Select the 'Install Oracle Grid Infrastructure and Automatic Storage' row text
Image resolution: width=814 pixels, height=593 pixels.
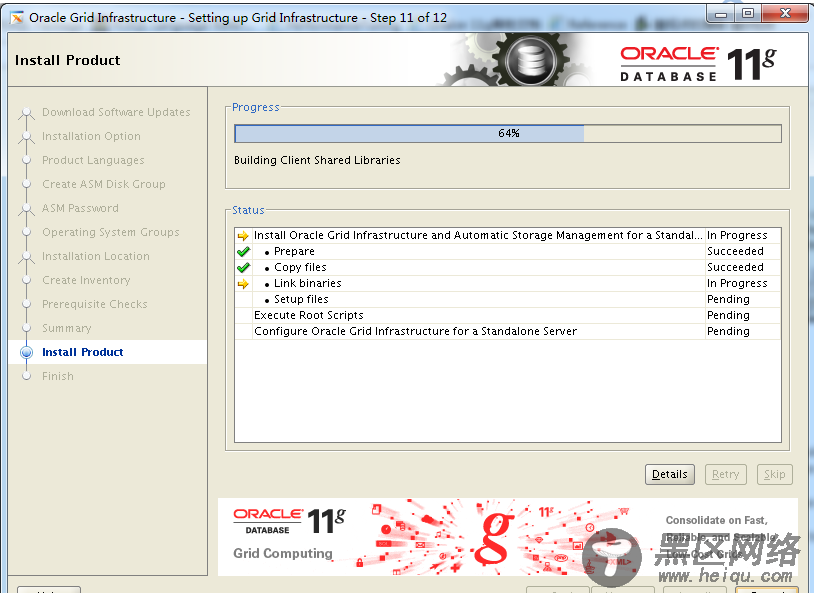(478, 235)
